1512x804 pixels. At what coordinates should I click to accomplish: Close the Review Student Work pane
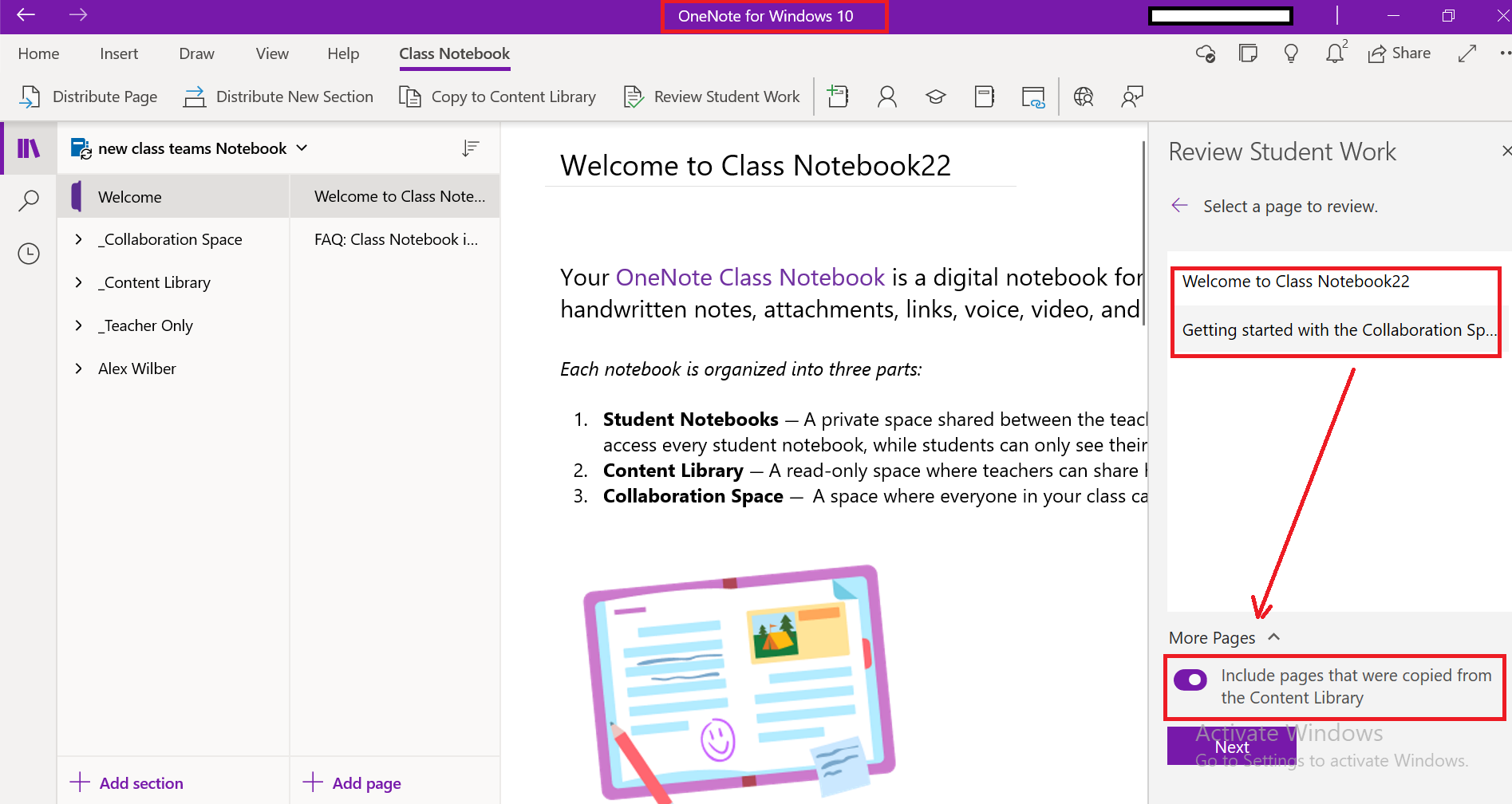[x=1506, y=151]
